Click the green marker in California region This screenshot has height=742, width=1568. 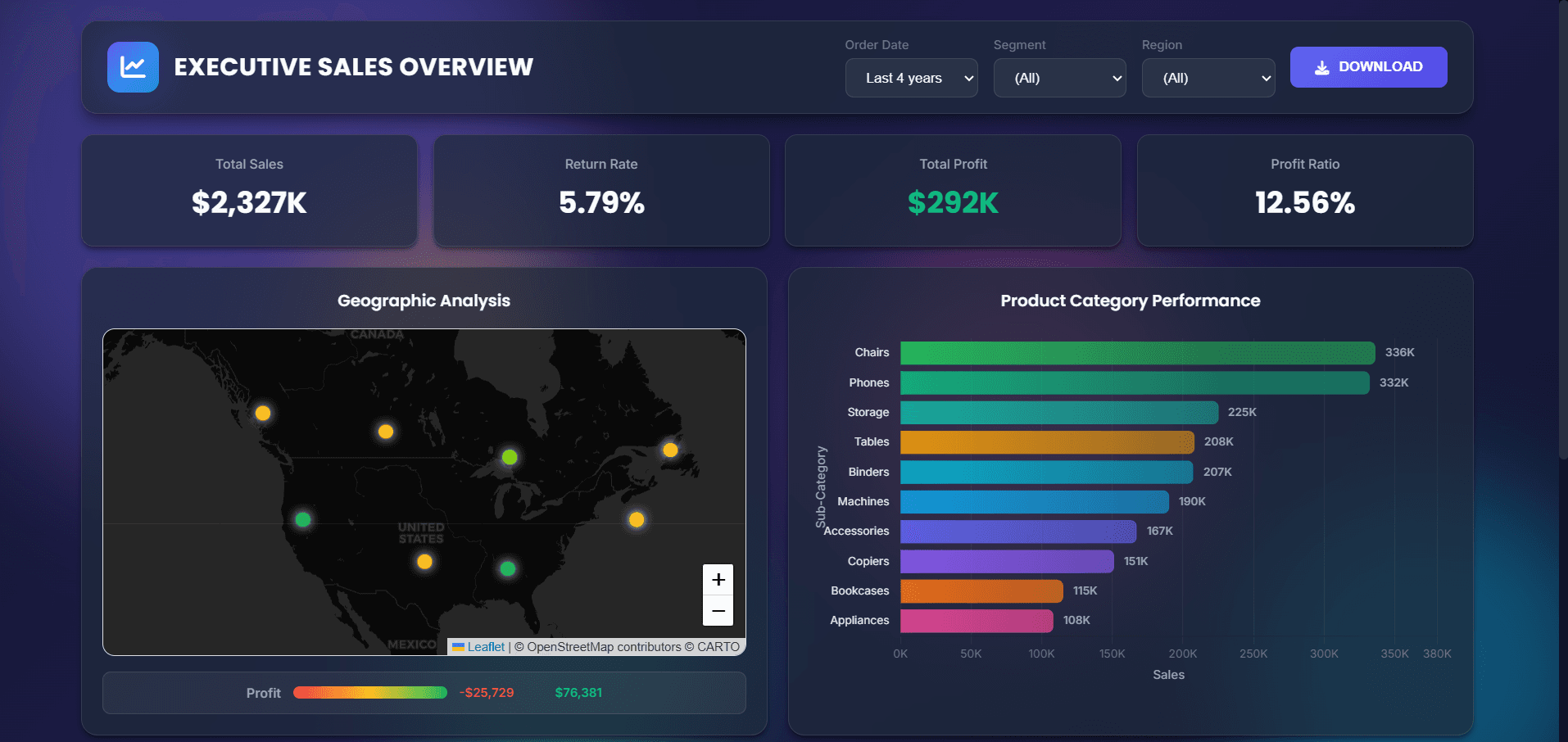pyautogui.click(x=303, y=519)
